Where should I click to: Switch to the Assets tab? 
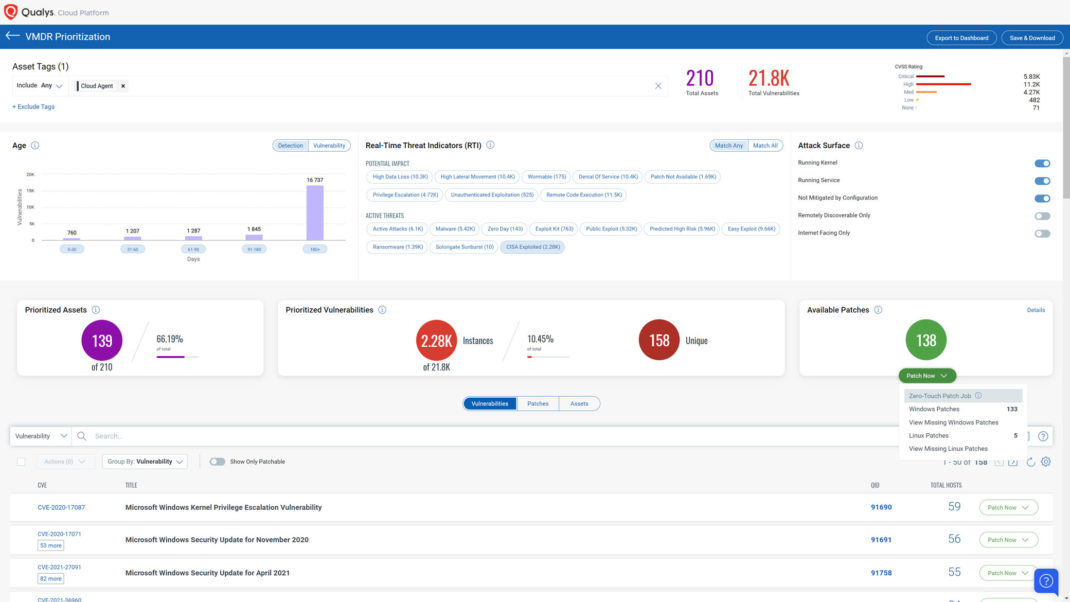pyautogui.click(x=579, y=404)
